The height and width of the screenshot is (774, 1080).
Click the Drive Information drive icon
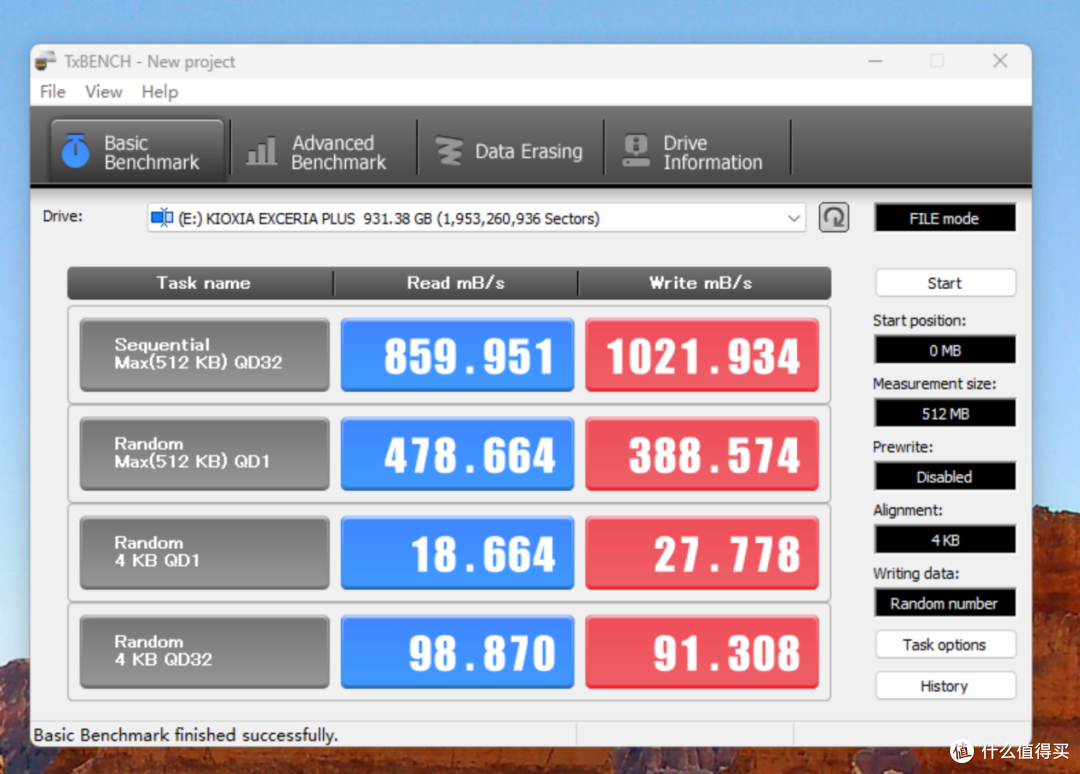tap(636, 151)
